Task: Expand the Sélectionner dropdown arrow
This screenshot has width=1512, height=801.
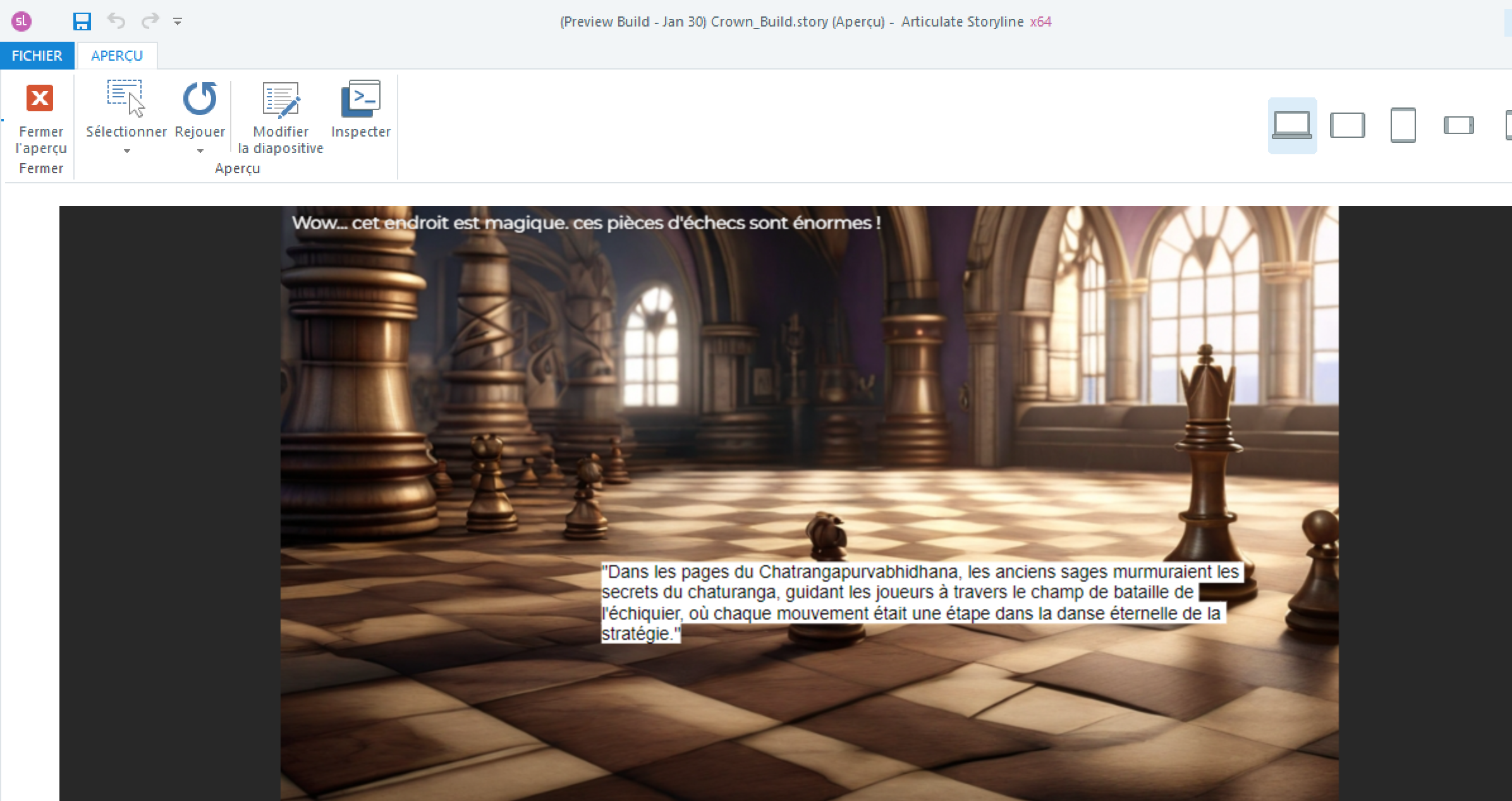Action: tap(127, 151)
